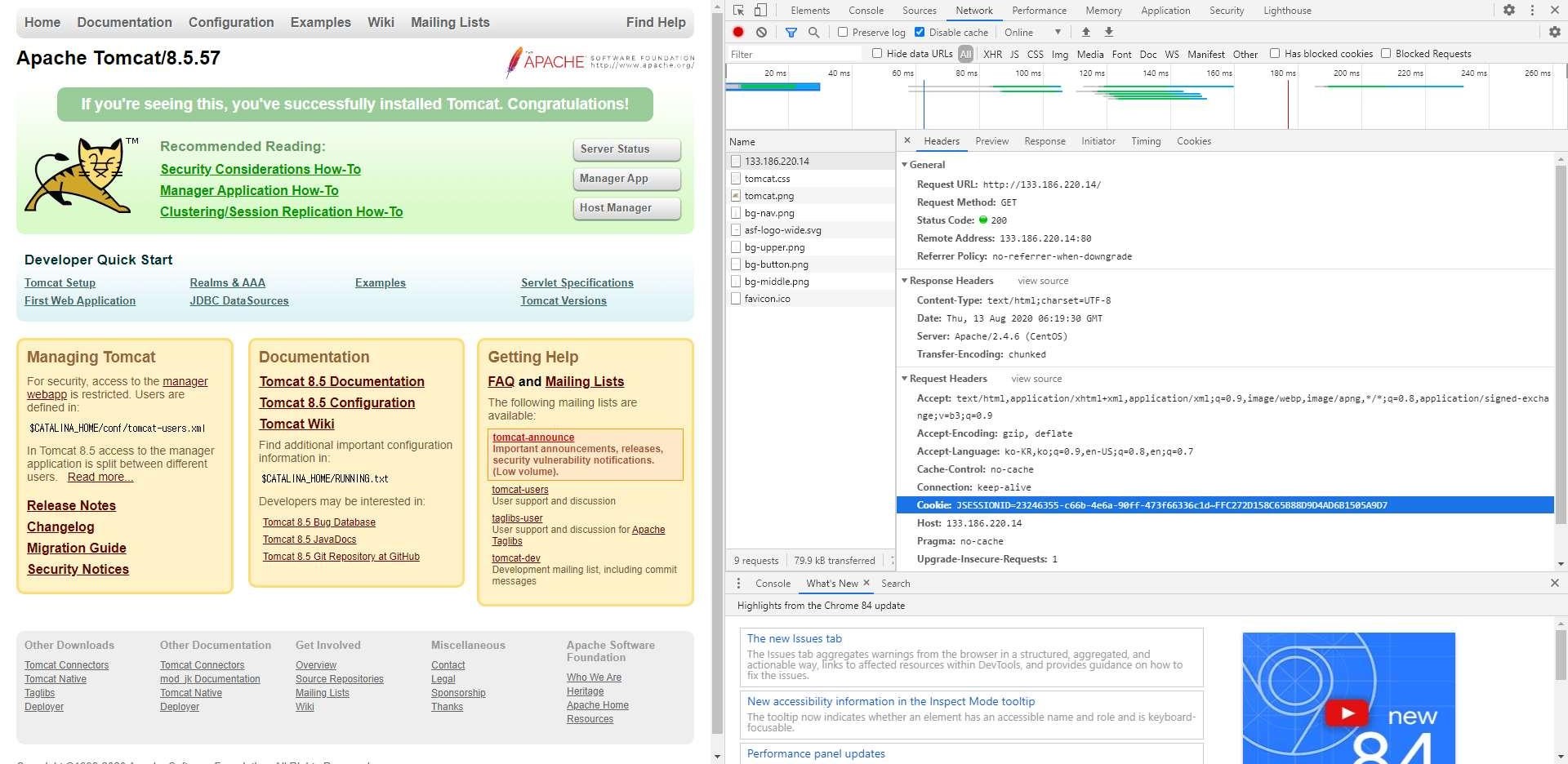Screen dimensions: 1568x764
Task: Toggle the network filter funnel icon
Action: [791, 32]
